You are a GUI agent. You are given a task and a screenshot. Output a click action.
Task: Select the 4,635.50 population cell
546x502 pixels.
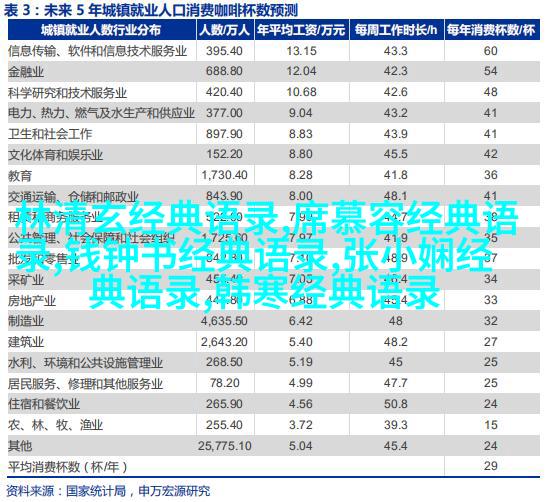click(224, 321)
